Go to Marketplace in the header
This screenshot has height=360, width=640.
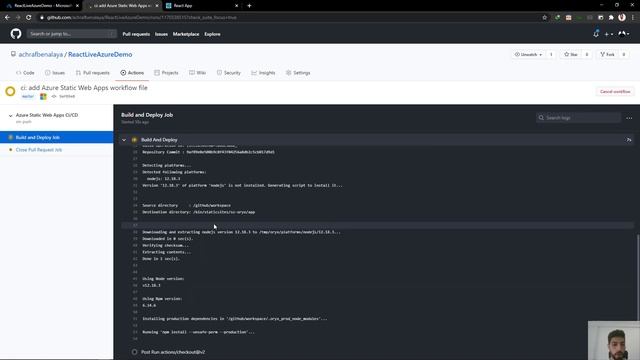pos(186,34)
